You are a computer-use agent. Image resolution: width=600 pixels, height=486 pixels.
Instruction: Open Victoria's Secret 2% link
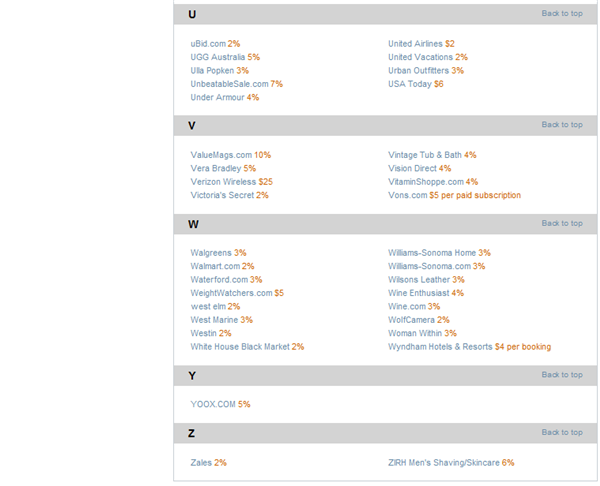[230, 195]
